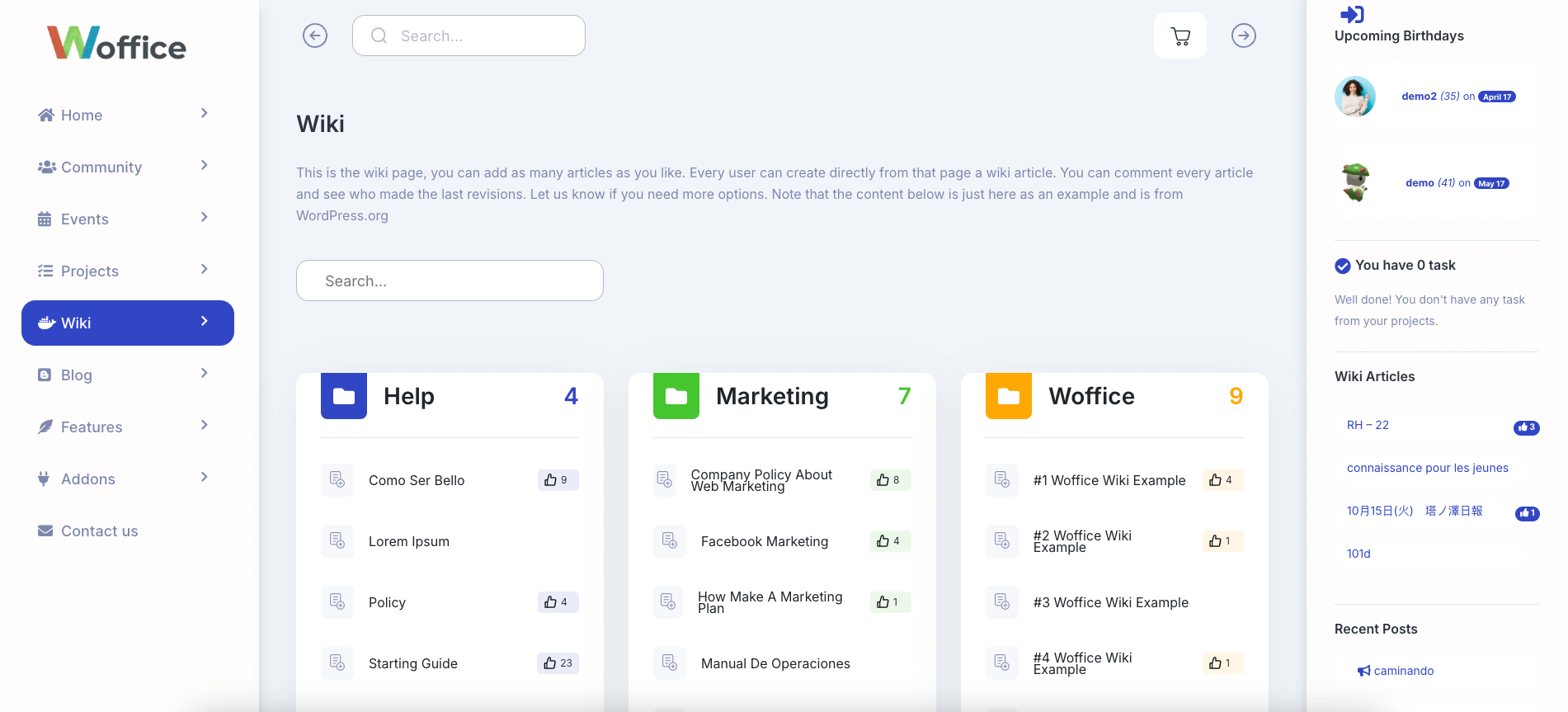
Task: Expand the Blog menu chevron
Action: pos(205,373)
